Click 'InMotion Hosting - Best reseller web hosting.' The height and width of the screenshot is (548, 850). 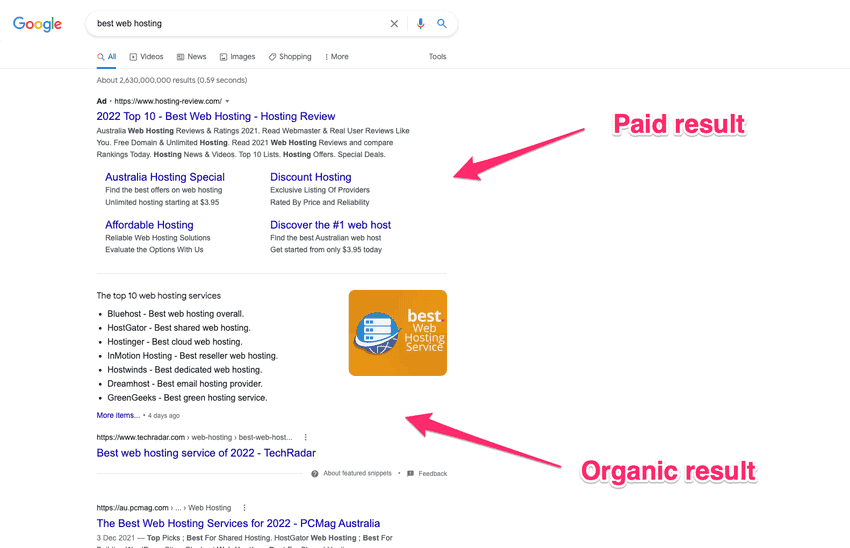pyautogui.click(x=192, y=356)
